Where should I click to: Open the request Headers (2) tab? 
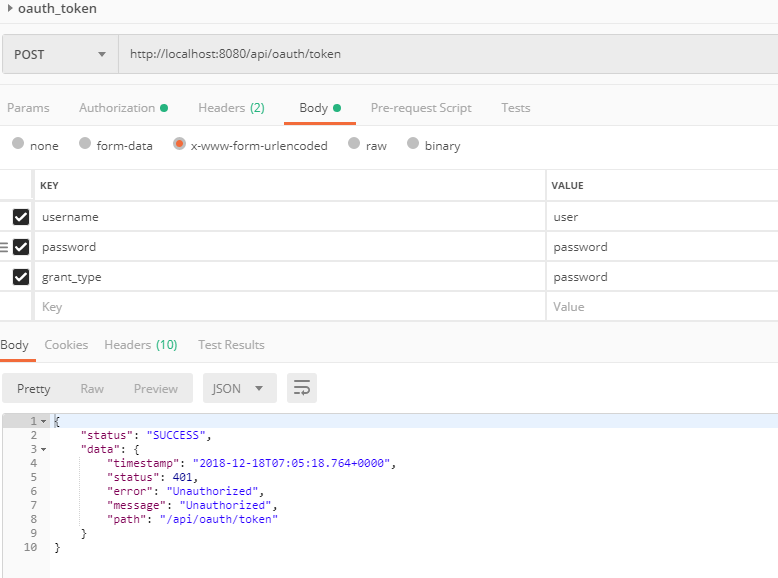click(231, 108)
